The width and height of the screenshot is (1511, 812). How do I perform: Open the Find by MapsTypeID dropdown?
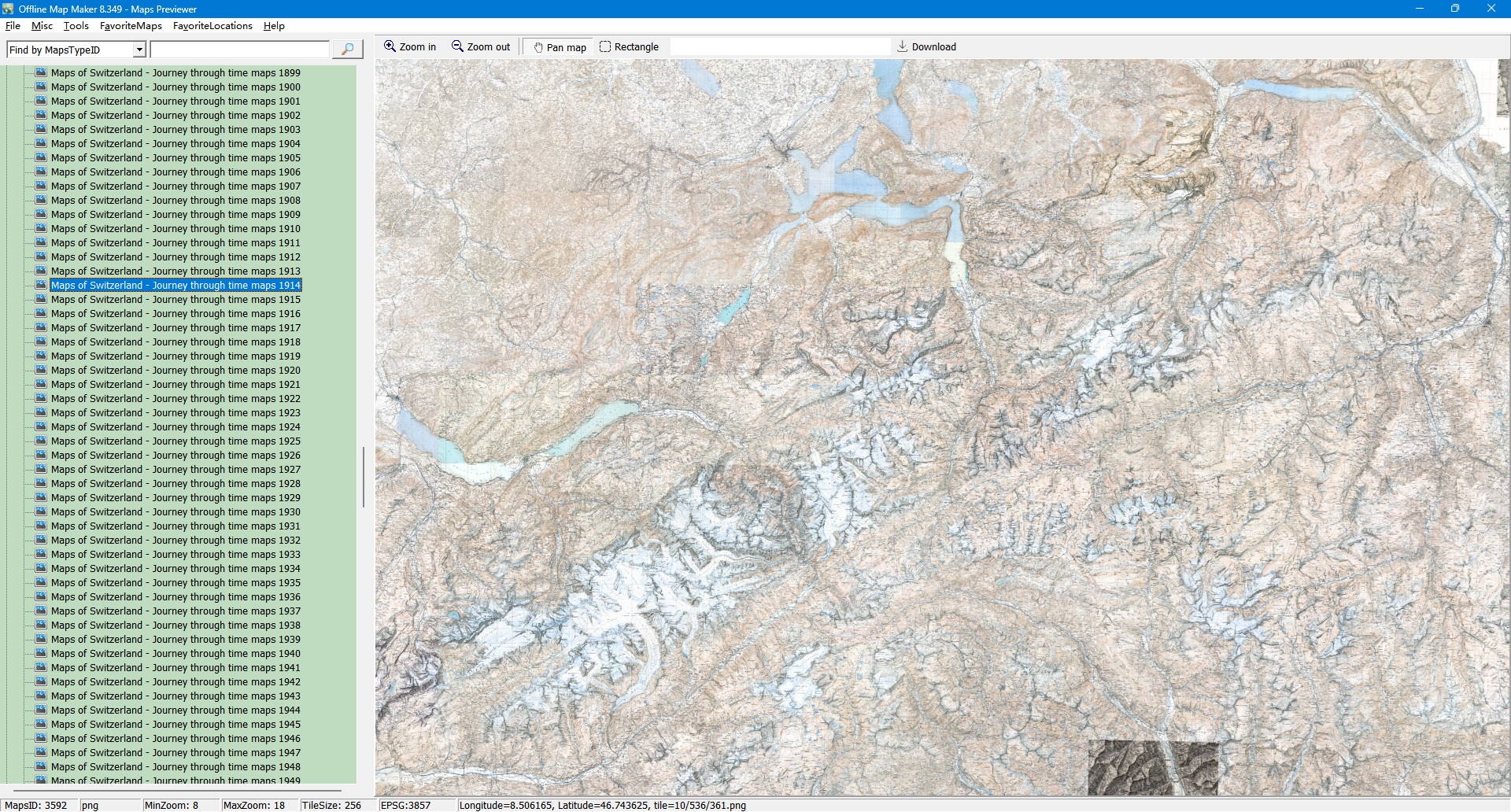(139, 50)
